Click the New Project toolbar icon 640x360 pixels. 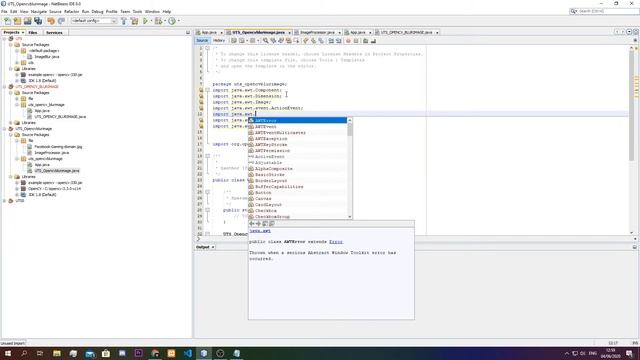tap(18, 21)
